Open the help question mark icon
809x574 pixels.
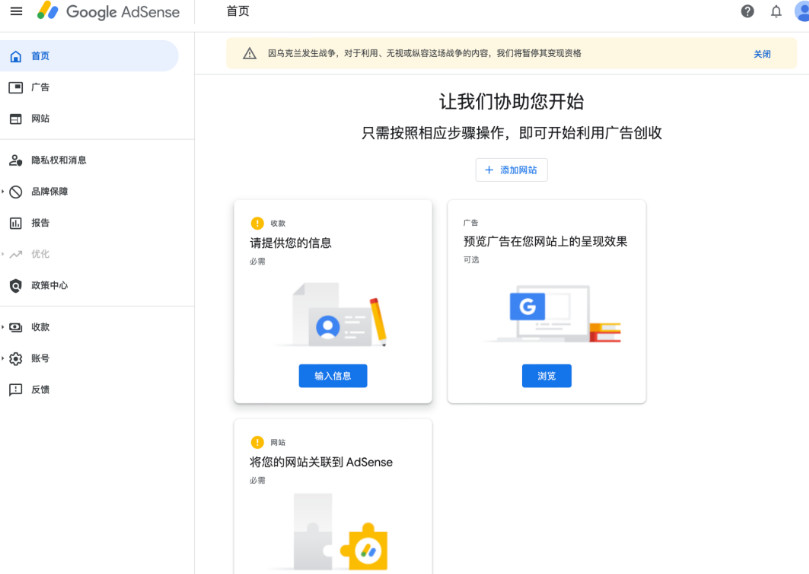click(x=747, y=11)
